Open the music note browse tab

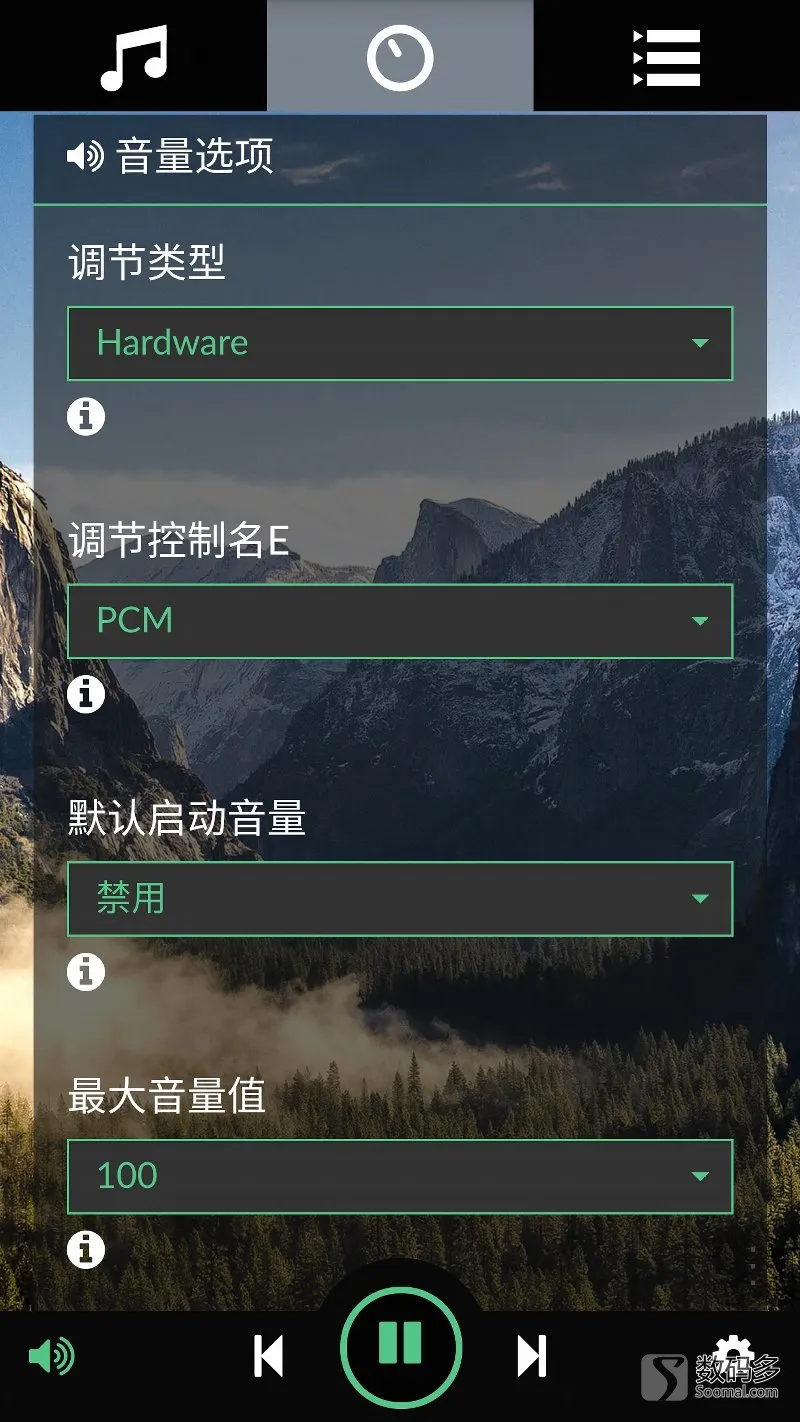tap(133, 56)
